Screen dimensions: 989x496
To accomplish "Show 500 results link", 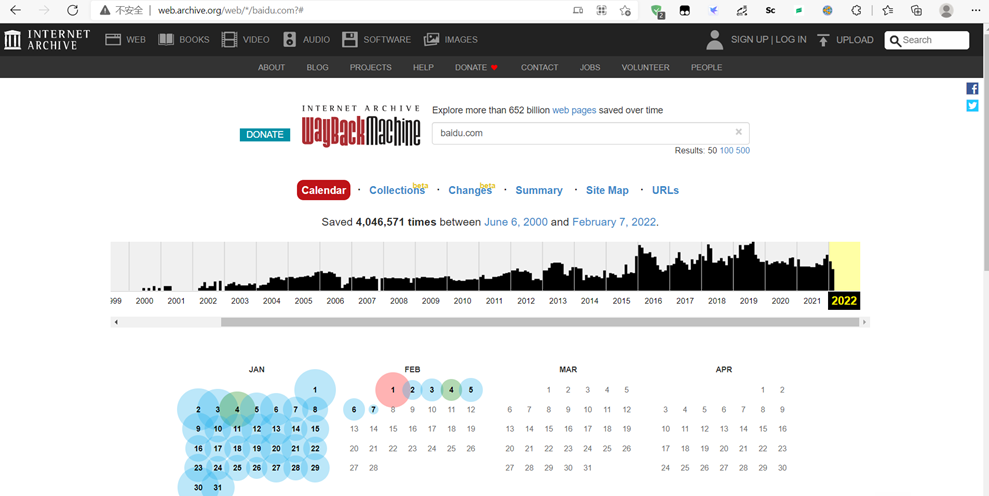I will point(743,150).
